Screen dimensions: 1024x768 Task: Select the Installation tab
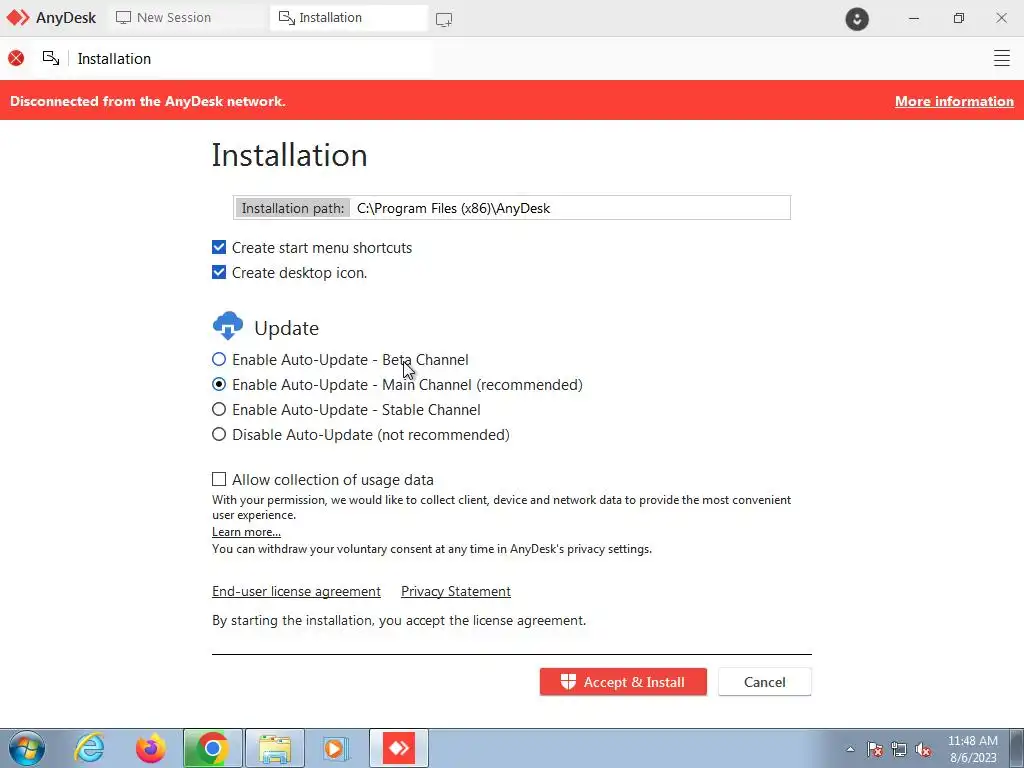point(349,18)
